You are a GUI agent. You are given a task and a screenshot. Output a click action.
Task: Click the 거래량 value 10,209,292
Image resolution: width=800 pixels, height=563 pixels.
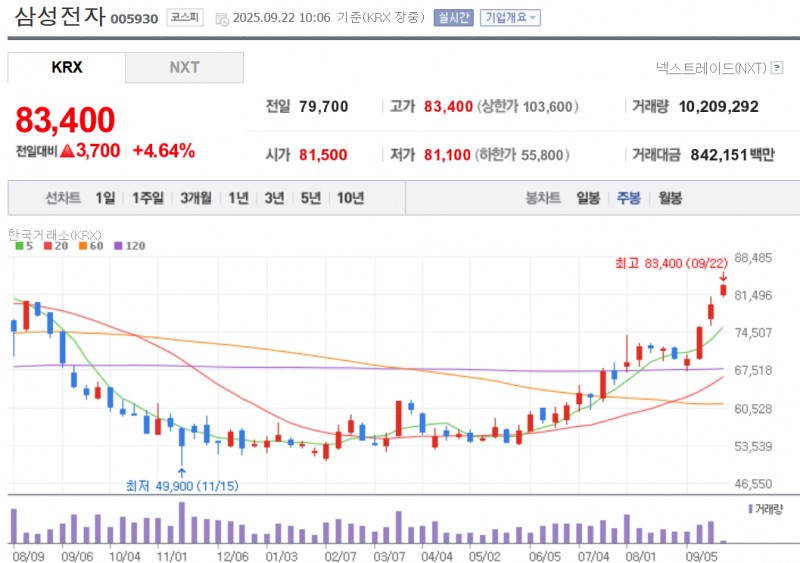pos(718,106)
